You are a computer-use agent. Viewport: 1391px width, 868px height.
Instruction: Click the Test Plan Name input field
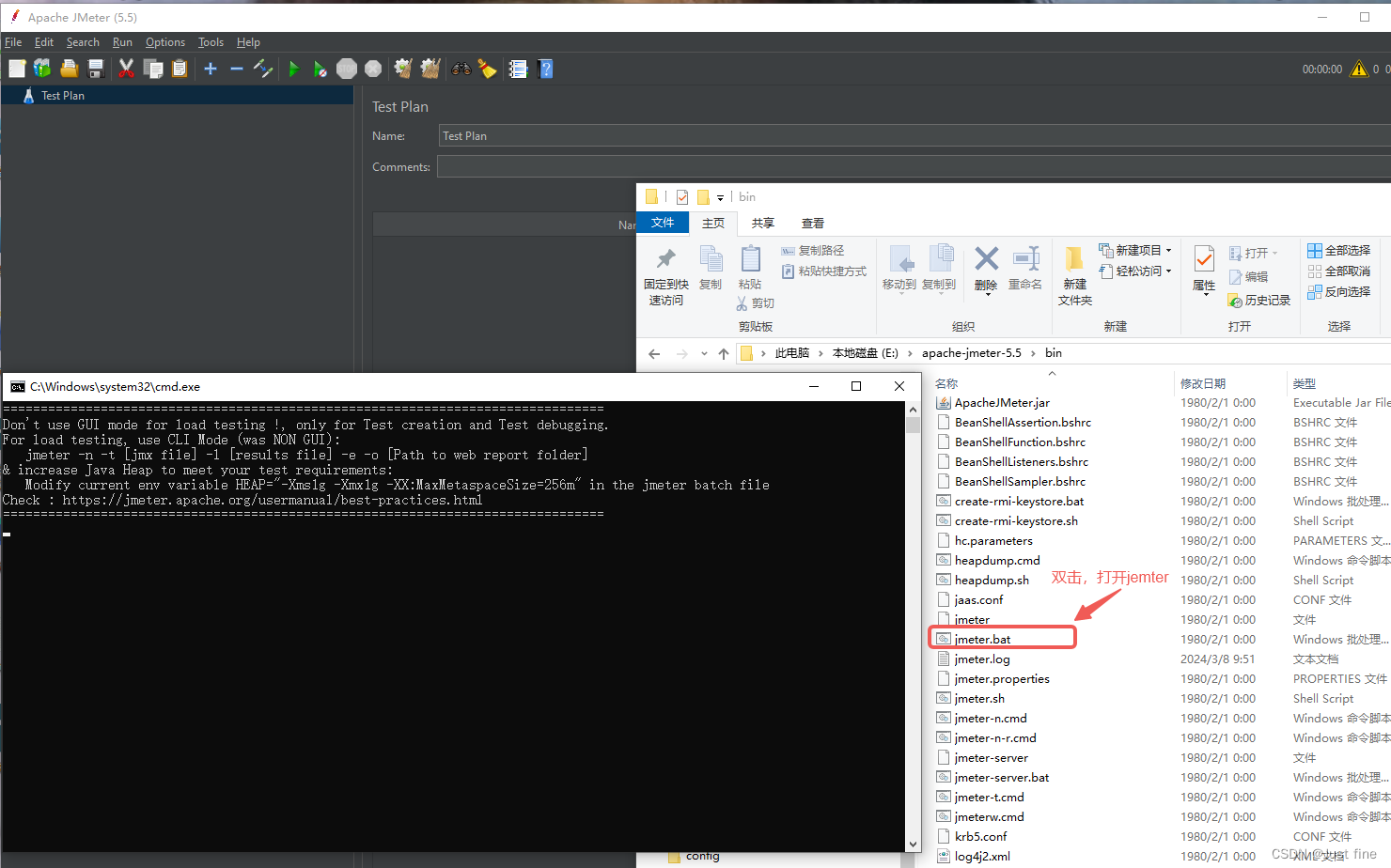pyautogui.click(x=914, y=136)
